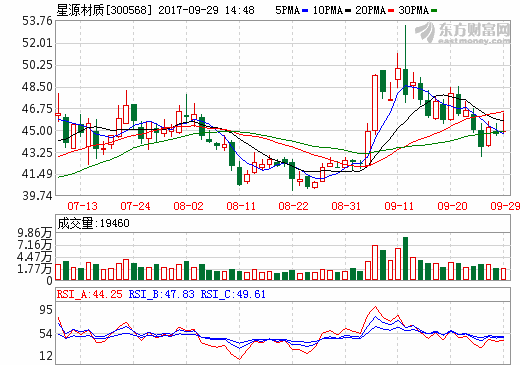Click the 50.25 price axis label
Screen dimensions: 520x365
[x=37, y=65]
